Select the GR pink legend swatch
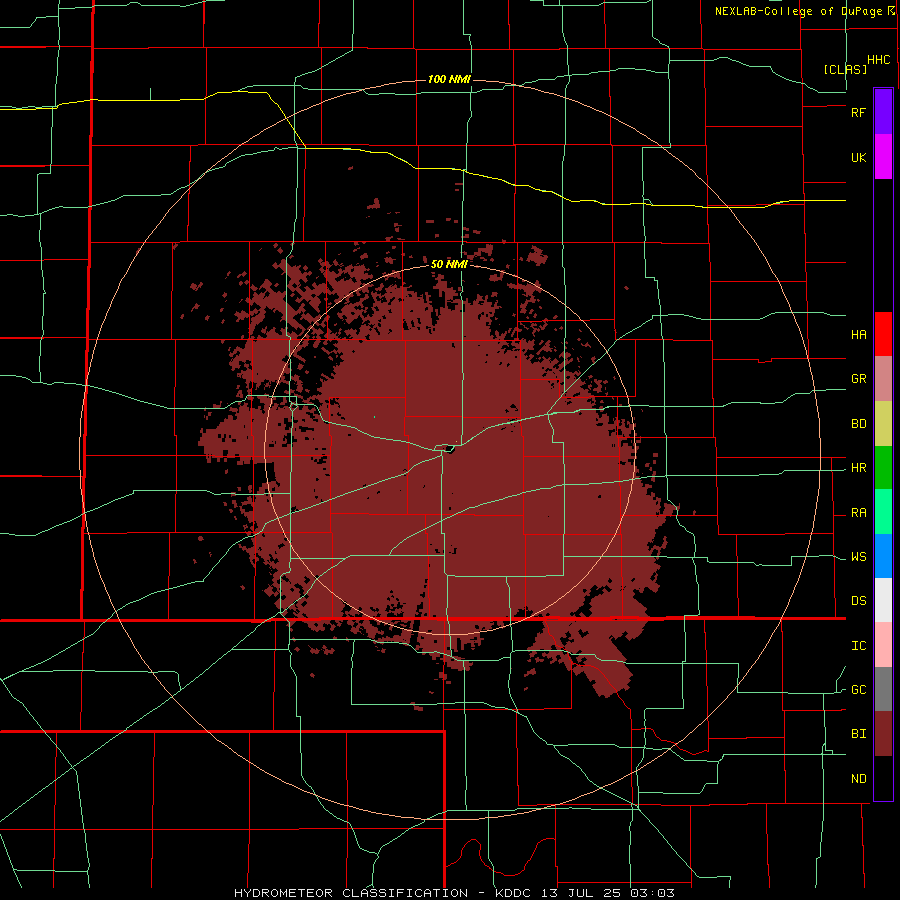Viewport: 900px width, 900px height. point(883,378)
